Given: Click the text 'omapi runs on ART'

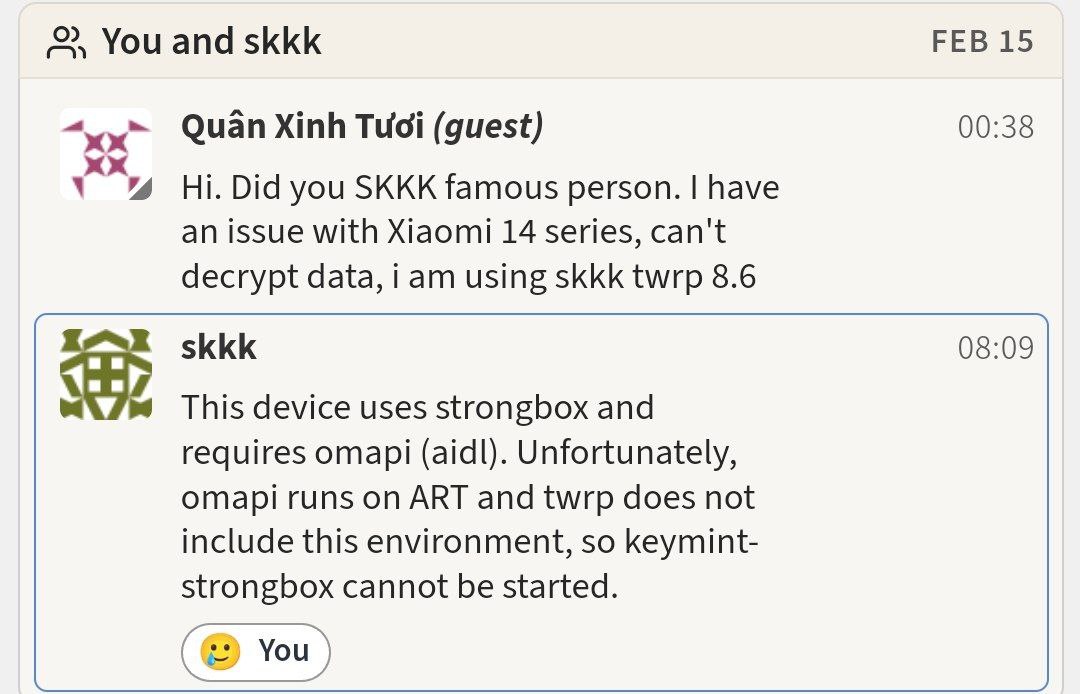Looking at the screenshot, I should [324, 498].
